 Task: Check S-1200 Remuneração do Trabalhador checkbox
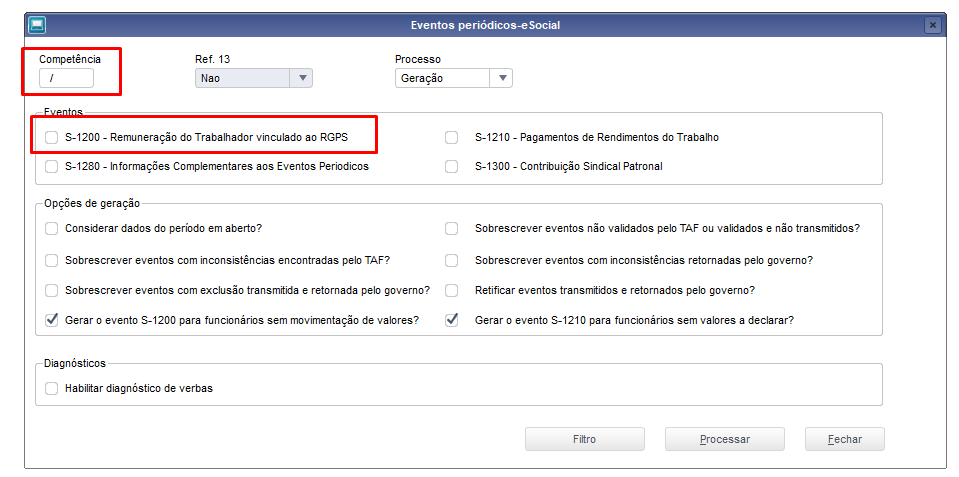tap(51, 138)
